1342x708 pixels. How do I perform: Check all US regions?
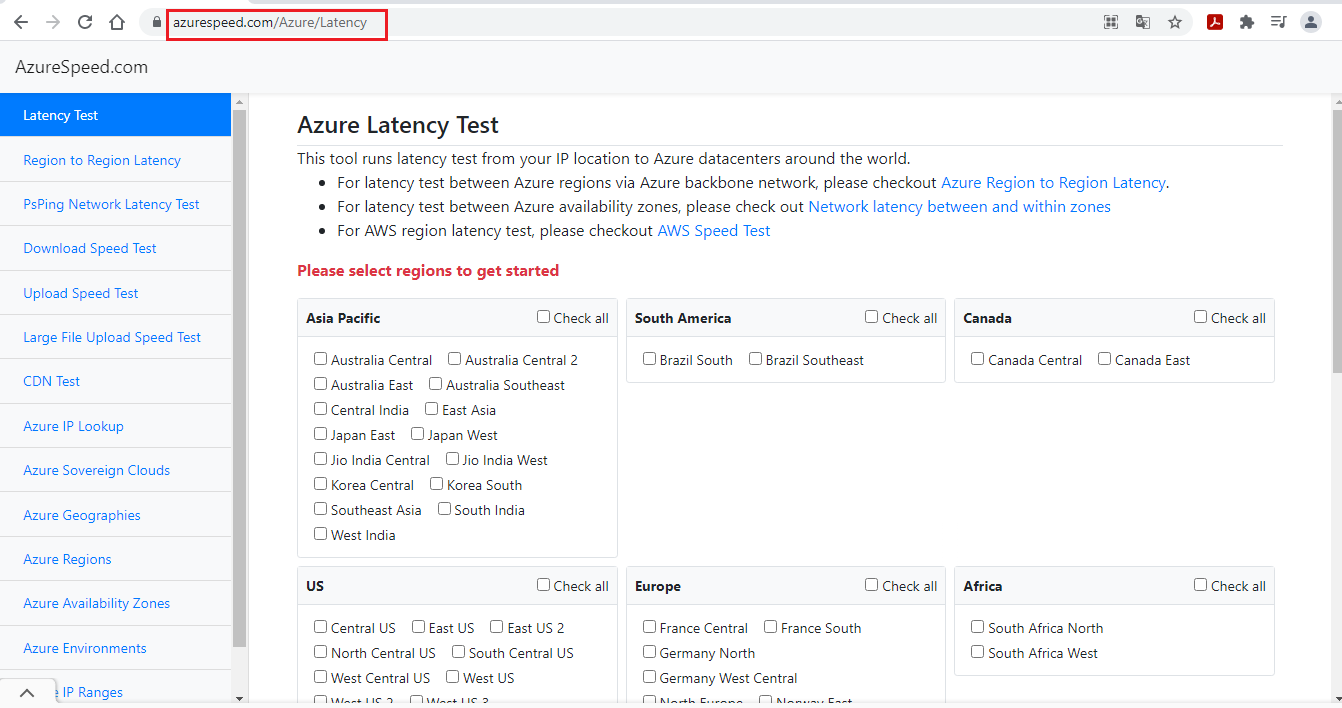[x=543, y=585]
